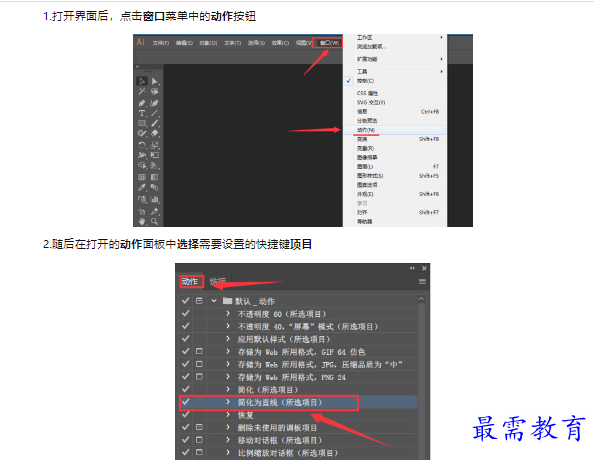Expand 不透明度 40 屏幕模式 action steps
594x460 pixels.
coord(228,326)
